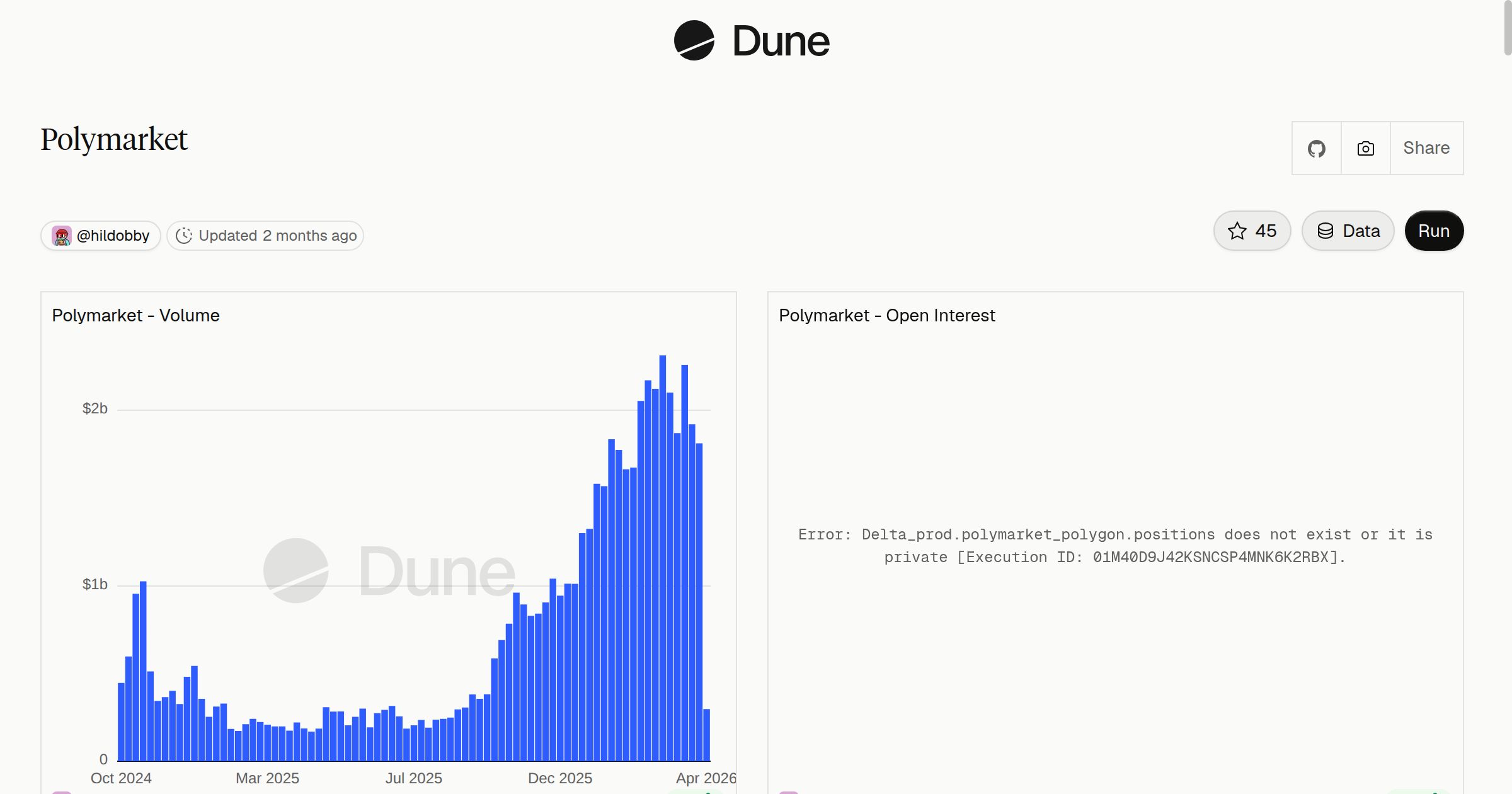Image resolution: width=1512 pixels, height=794 pixels.
Task: Click the database icon in Data button
Action: (x=1326, y=231)
